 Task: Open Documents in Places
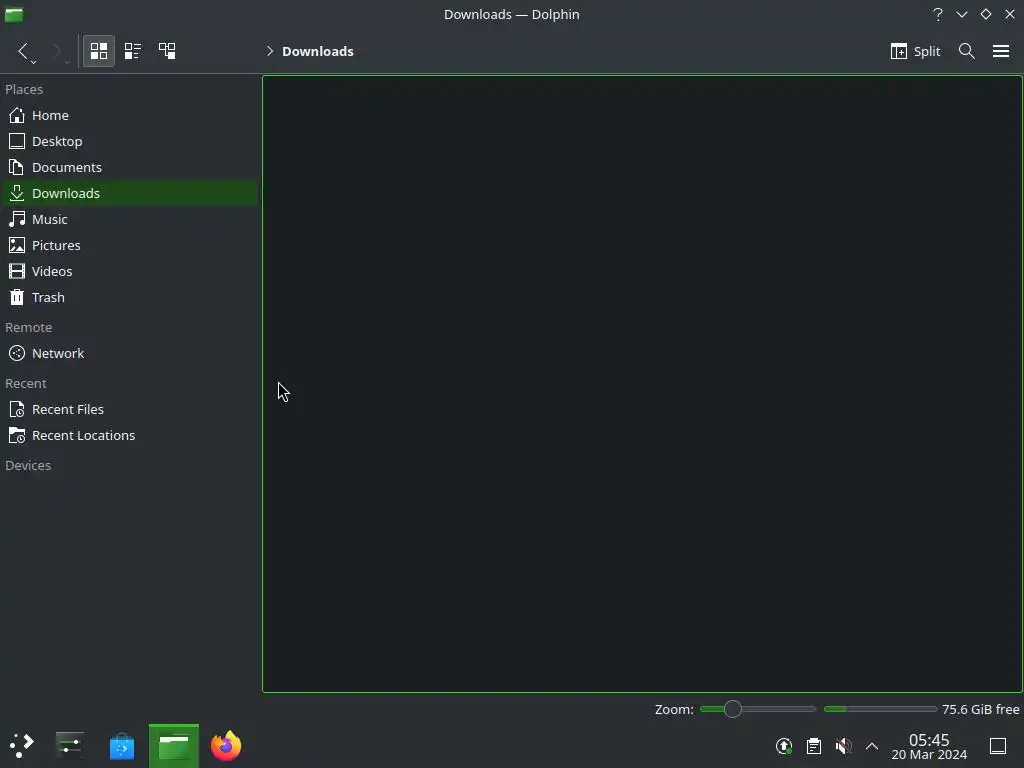pyautogui.click(x=131, y=168)
